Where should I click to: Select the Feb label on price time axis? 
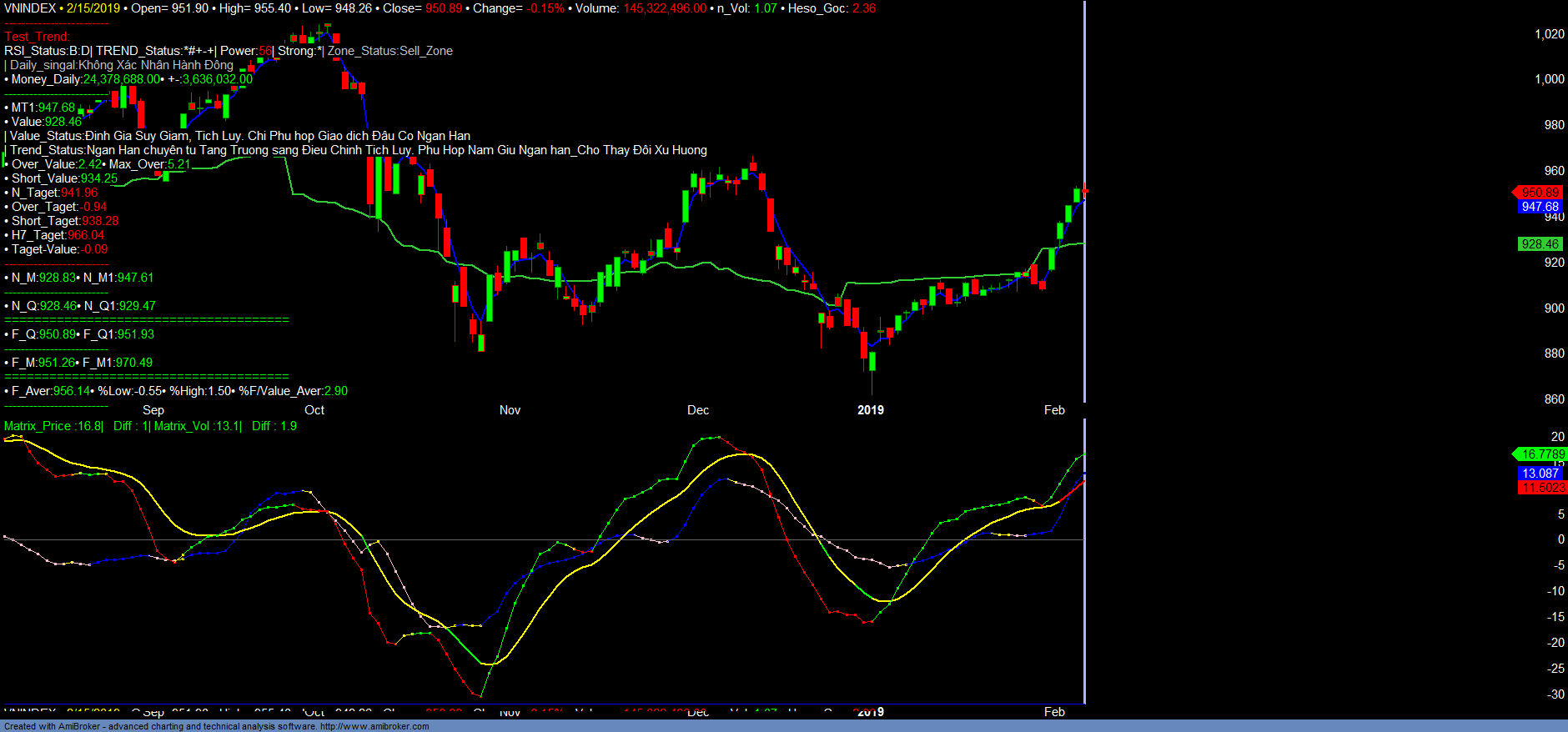[1054, 410]
